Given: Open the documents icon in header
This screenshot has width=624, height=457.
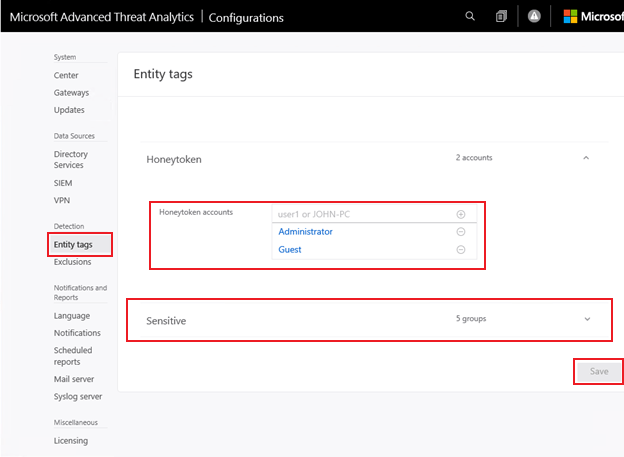Looking at the screenshot, I should click(x=501, y=16).
